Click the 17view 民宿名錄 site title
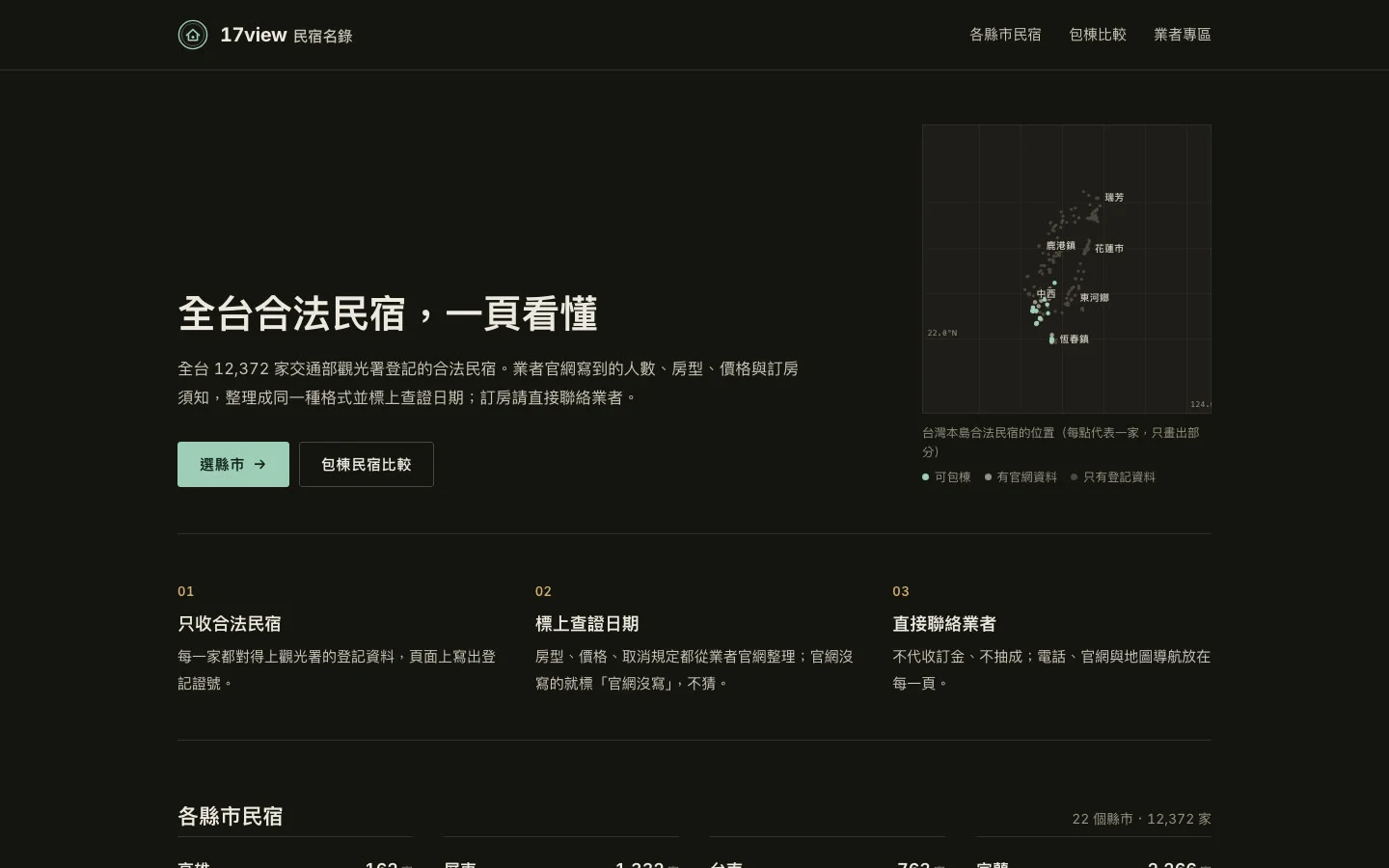This screenshot has height=868, width=1389. click(286, 35)
